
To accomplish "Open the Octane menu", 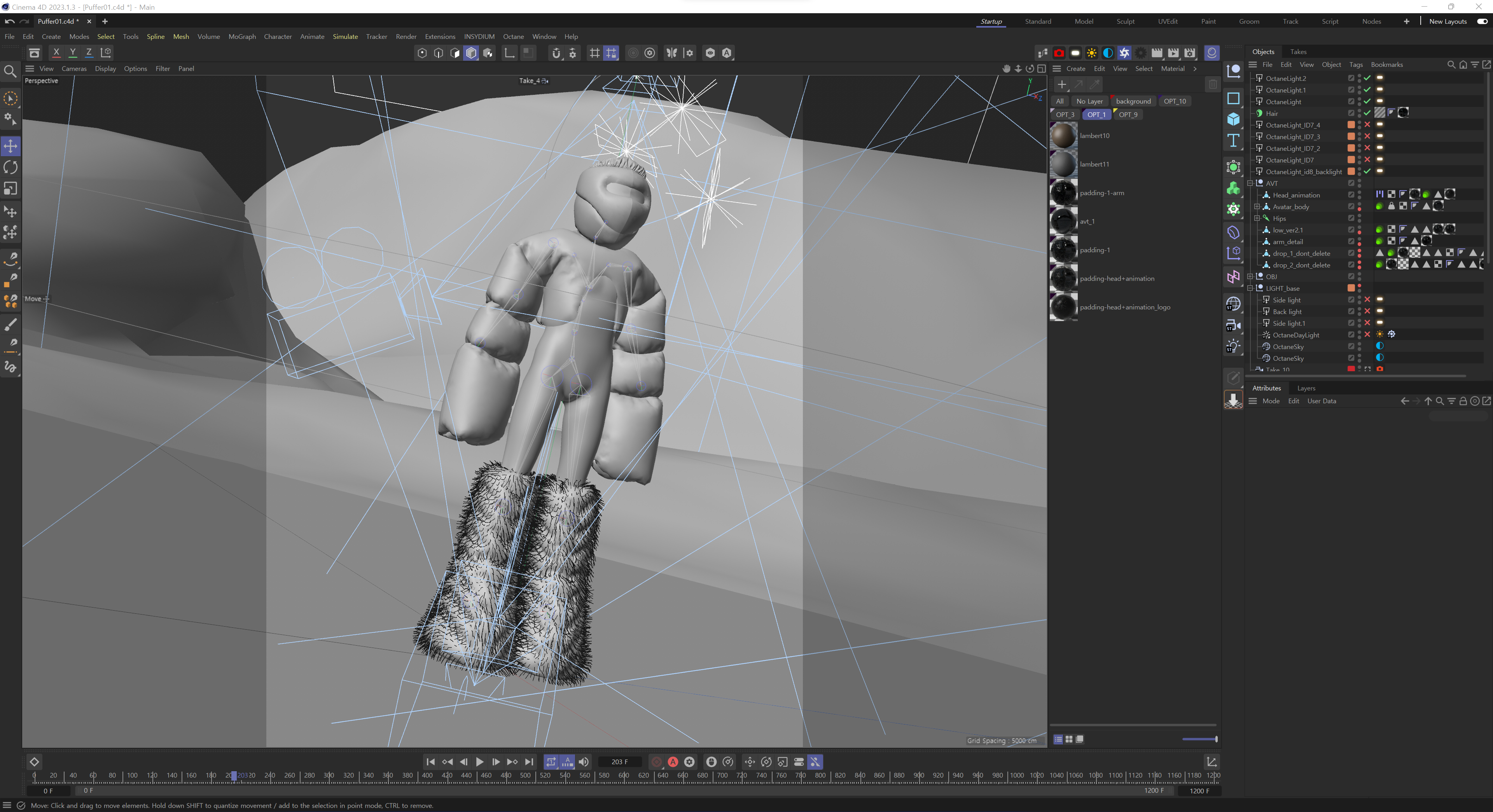I will click(513, 37).
